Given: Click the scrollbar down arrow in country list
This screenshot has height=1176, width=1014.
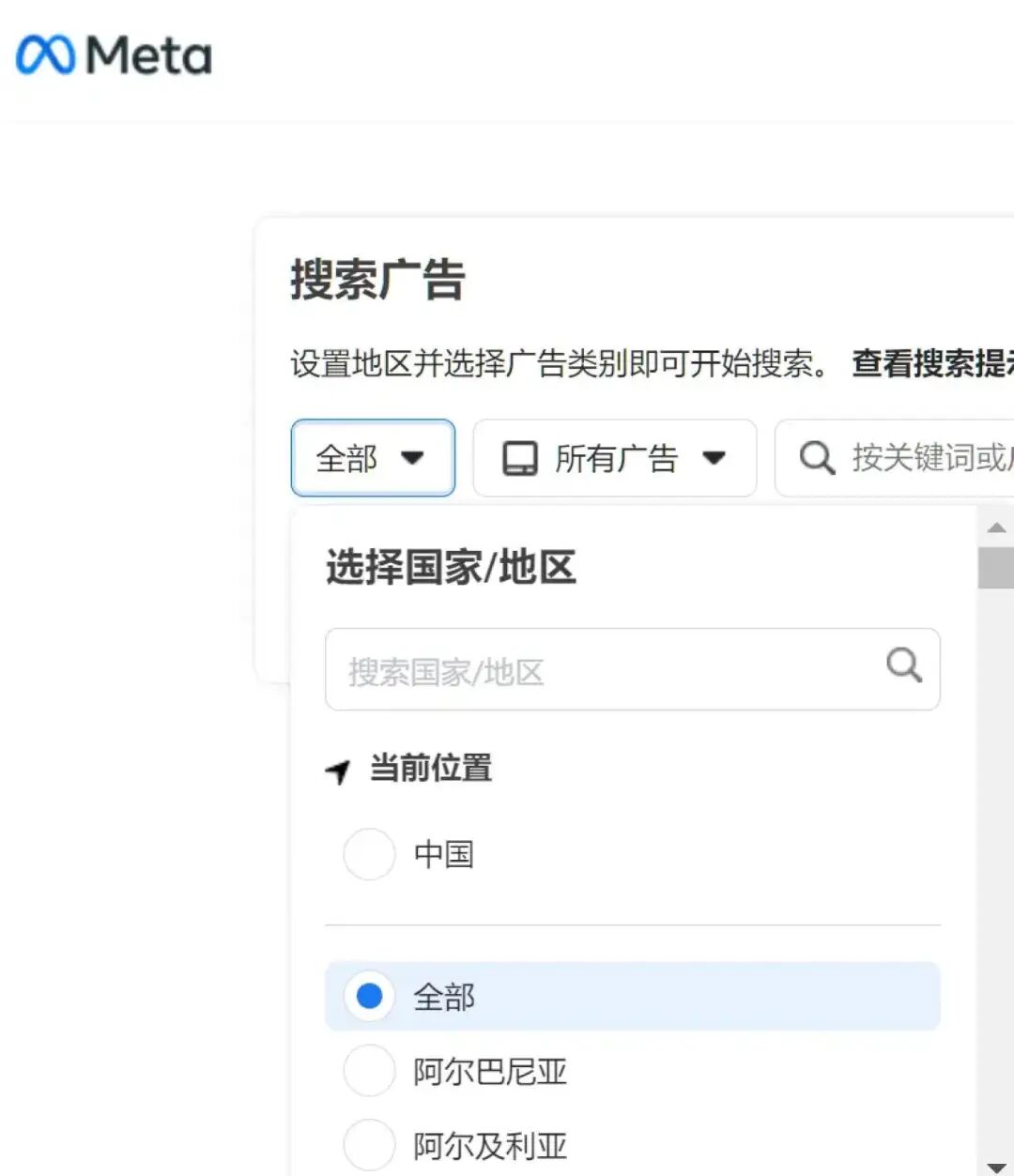Looking at the screenshot, I should pos(996,1167).
